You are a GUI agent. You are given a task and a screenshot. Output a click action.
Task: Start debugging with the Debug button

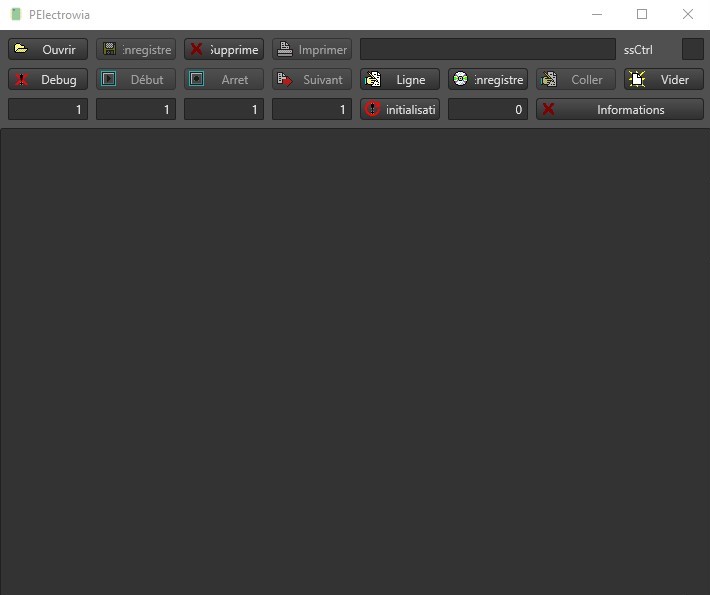coord(48,79)
